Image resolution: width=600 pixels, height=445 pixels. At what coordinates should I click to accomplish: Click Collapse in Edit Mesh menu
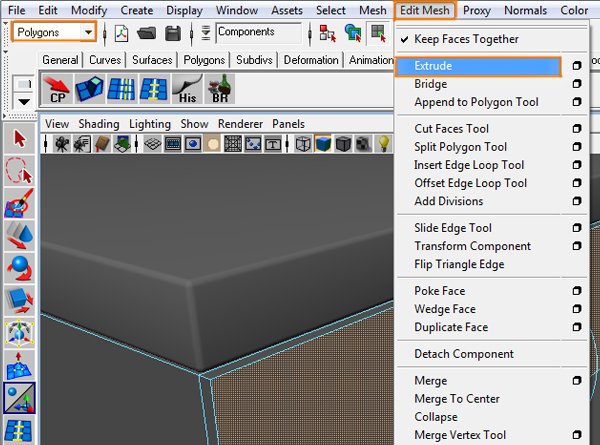coord(436,417)
